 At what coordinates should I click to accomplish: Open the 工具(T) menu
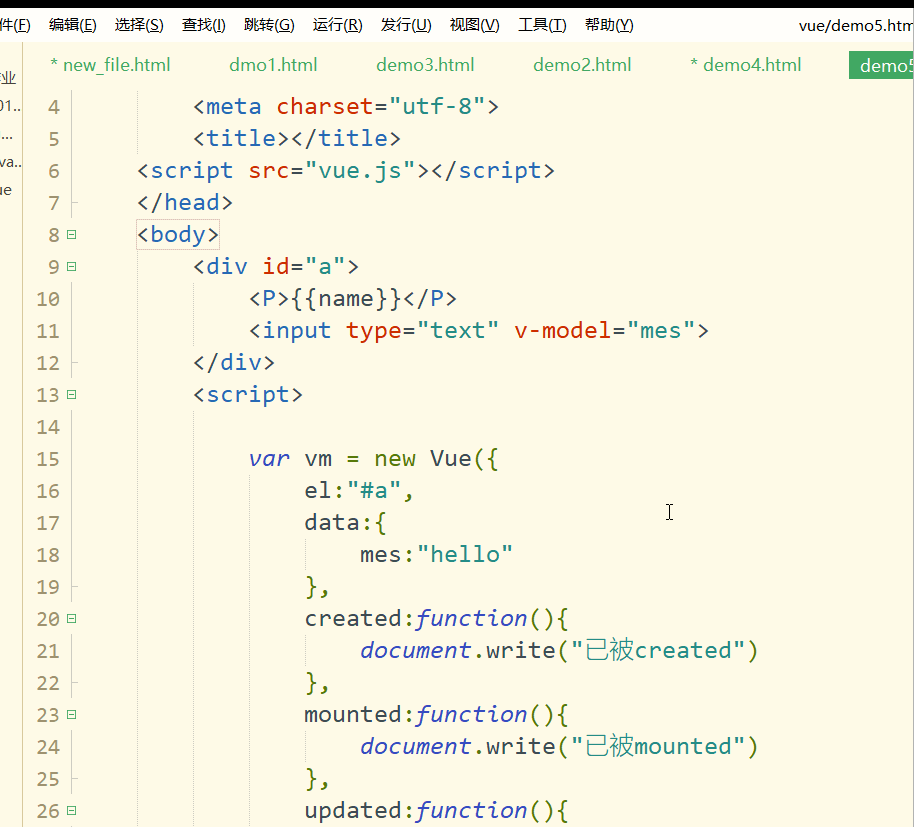point(542,25)
